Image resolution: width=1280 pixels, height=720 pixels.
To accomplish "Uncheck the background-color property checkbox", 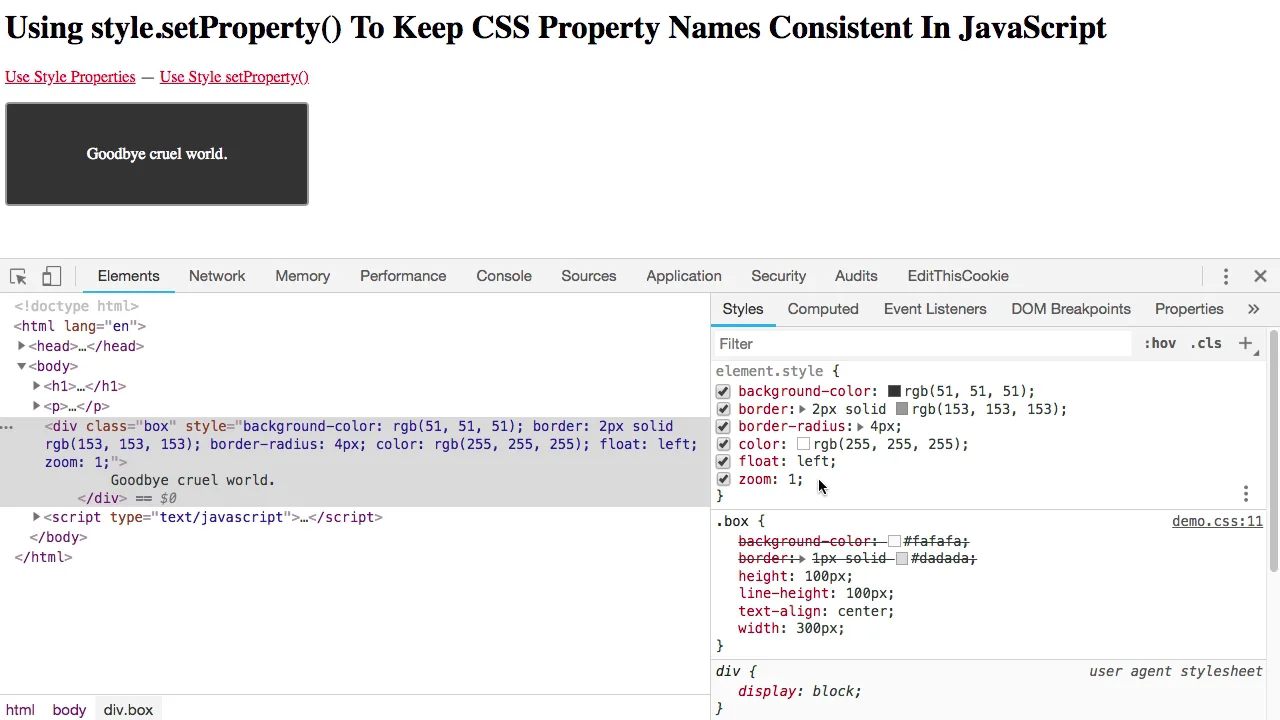I will point(723,391).
